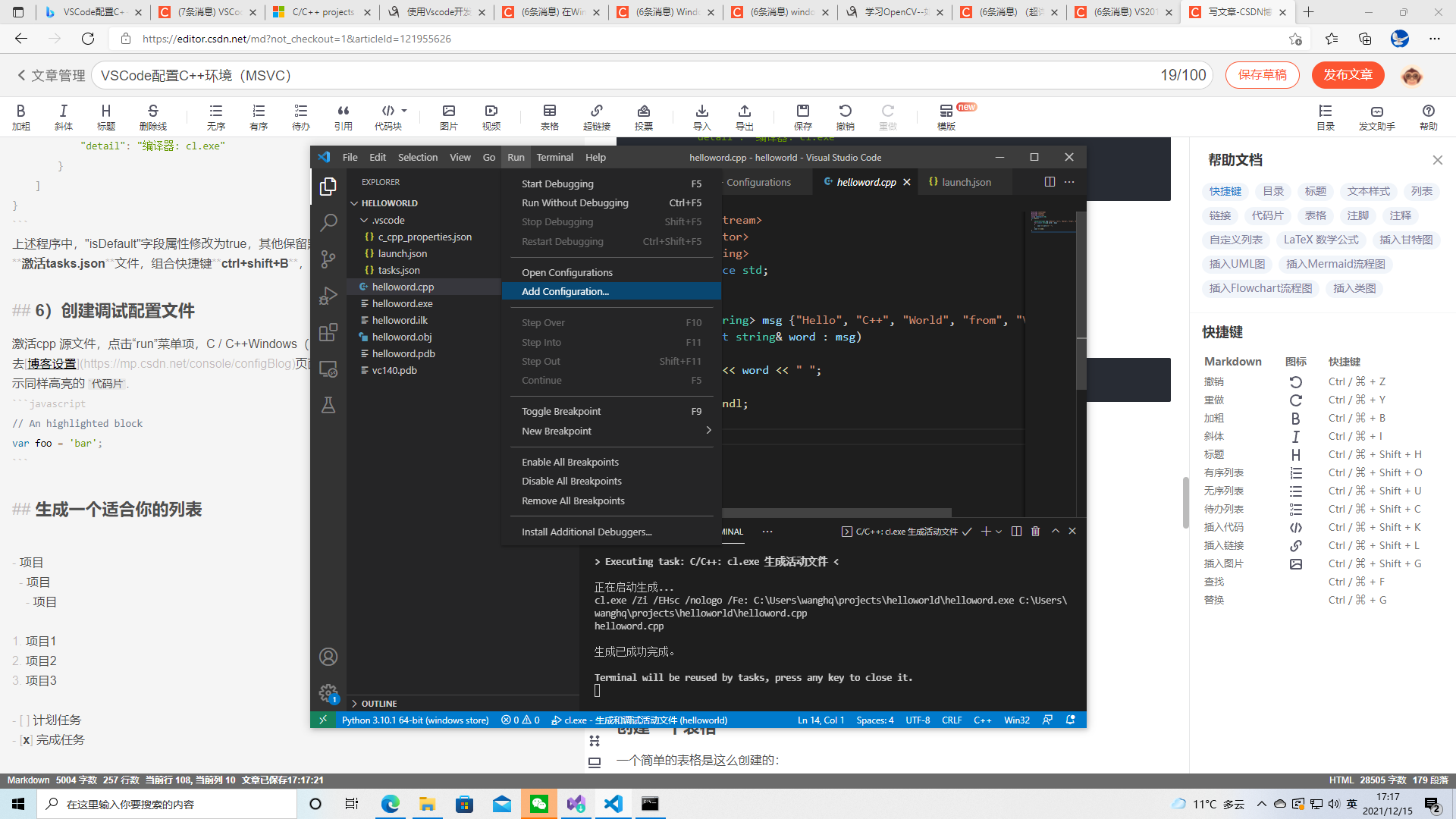
Task: Open VS Code Search activity icon
Action: [328, 223]
